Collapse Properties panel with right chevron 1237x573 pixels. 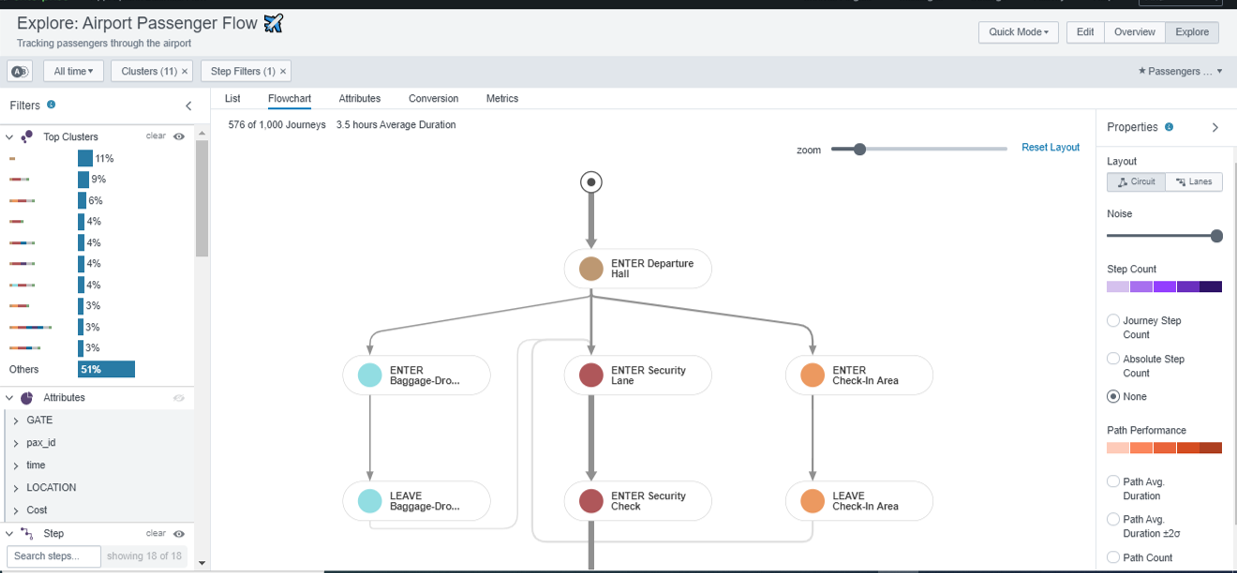(x=1215, y=127)
